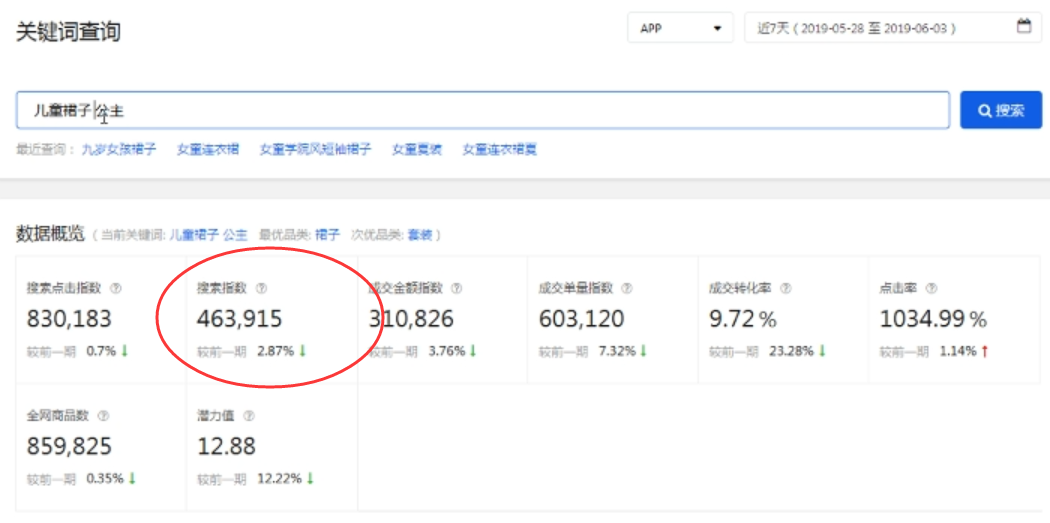The image size is (1050, 523).
Task: Click the 0.35% change under 全网商品数
Action: [105, 478]
